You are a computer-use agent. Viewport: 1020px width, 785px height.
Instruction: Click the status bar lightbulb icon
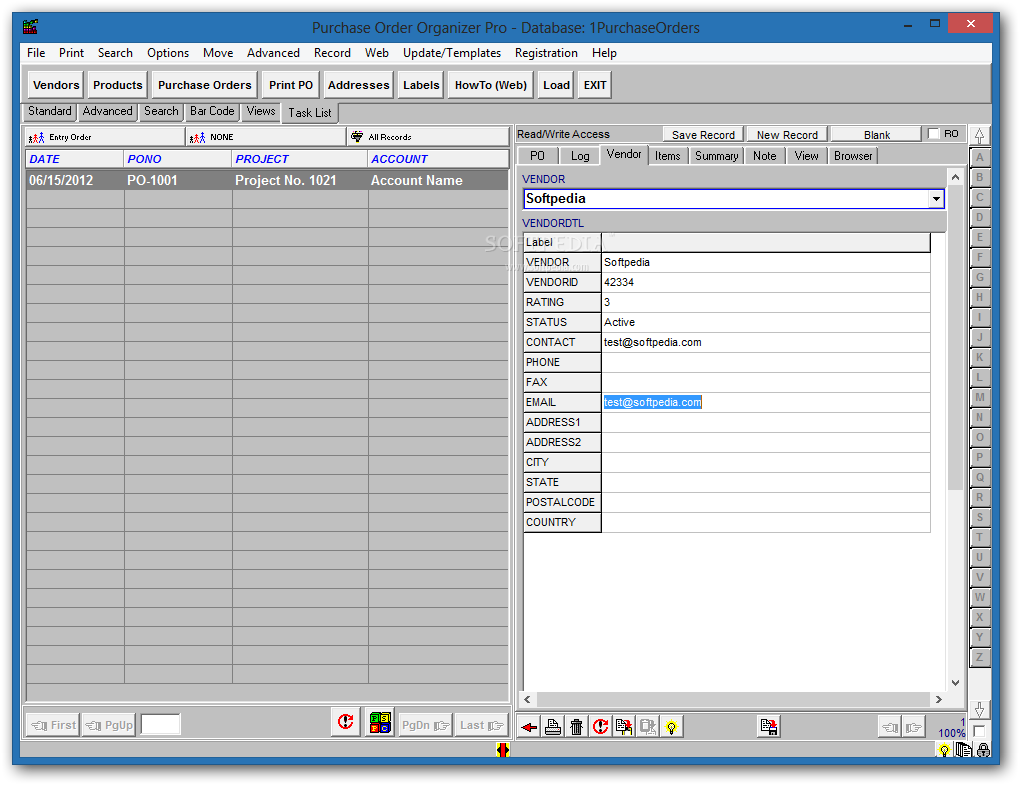click(x=944, y=750)
